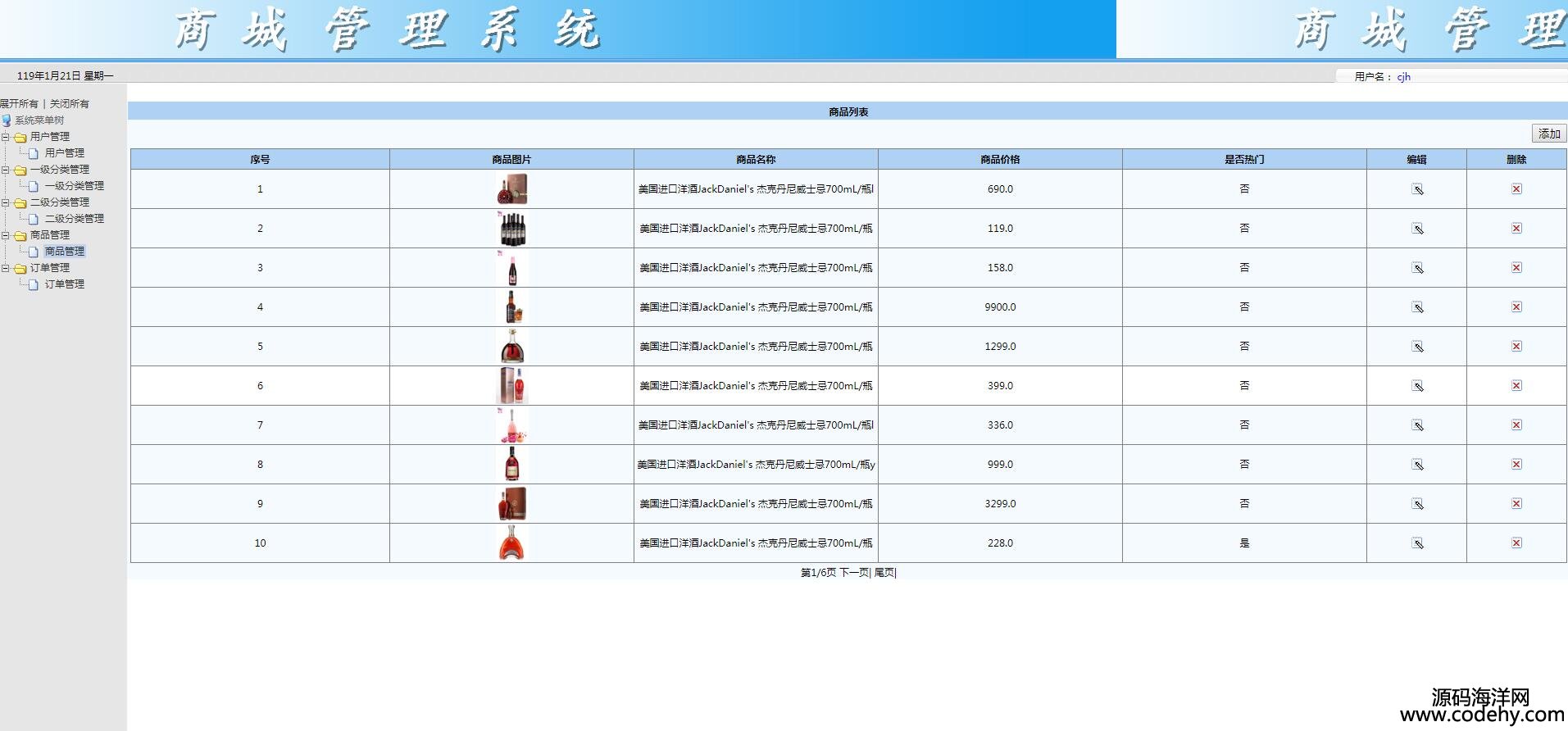Collapse the 一级分类管理 folder in tree
The width and height of the screenshot is (1568, 731).
tap(6, 170)
